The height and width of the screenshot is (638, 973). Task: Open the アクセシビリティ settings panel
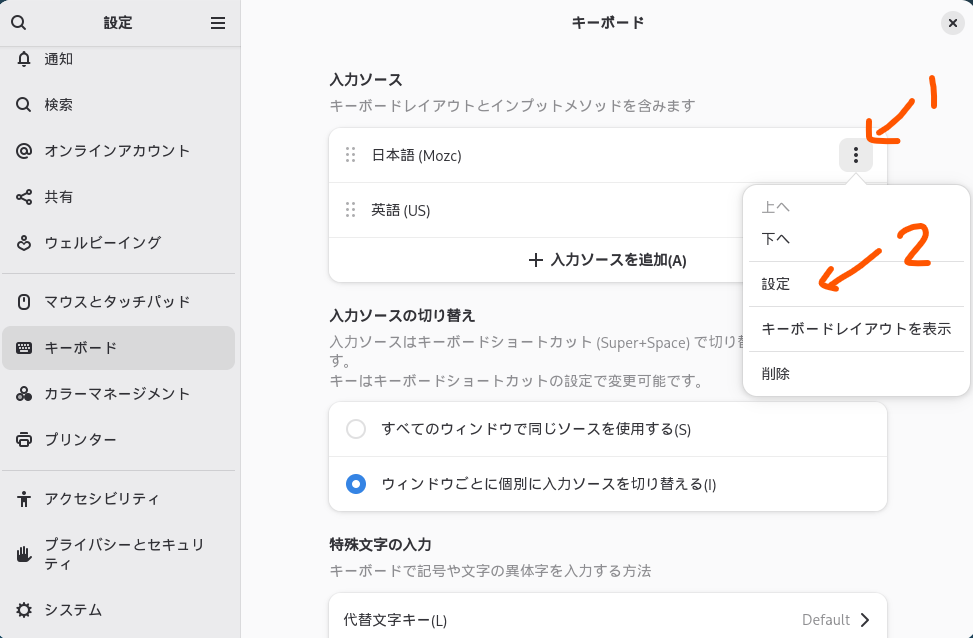pyautogui.click(x=101, y=499)
